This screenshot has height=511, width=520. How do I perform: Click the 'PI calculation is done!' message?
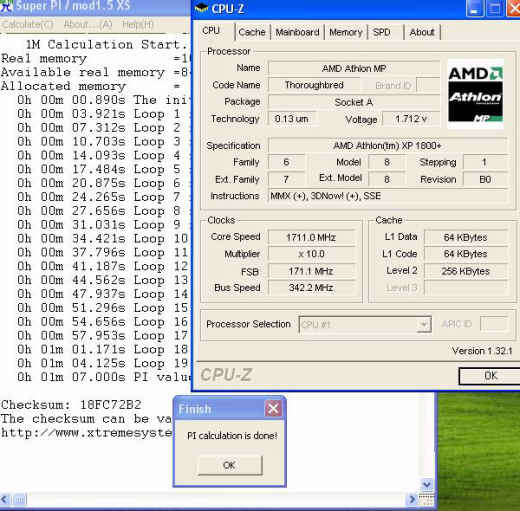(232, 436)
